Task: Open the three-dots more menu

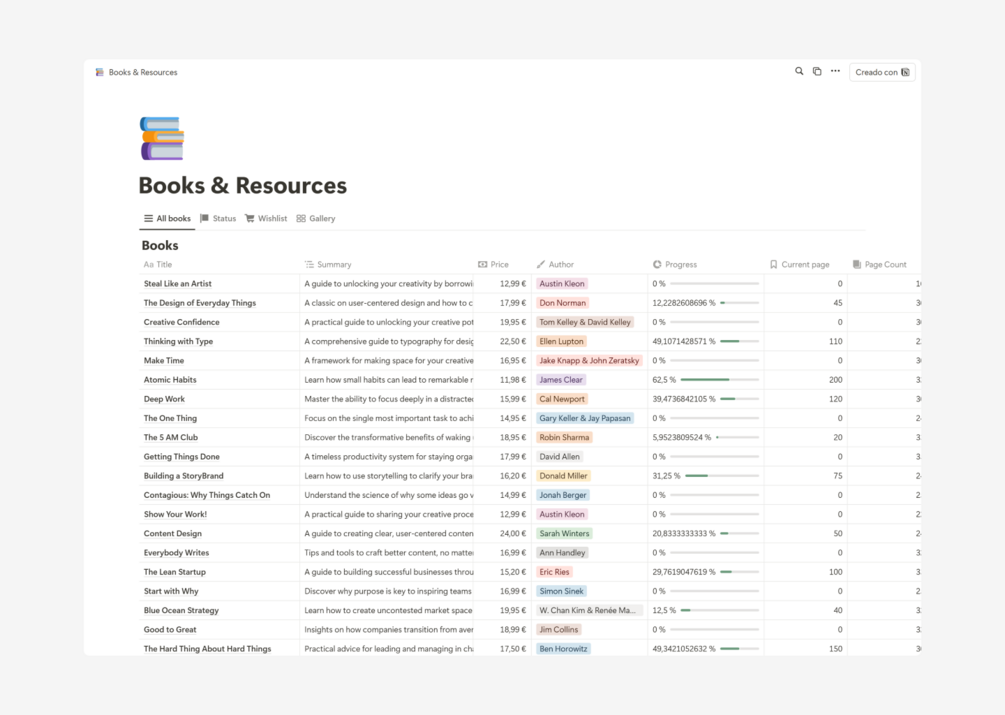Action: tap(835, 71)
